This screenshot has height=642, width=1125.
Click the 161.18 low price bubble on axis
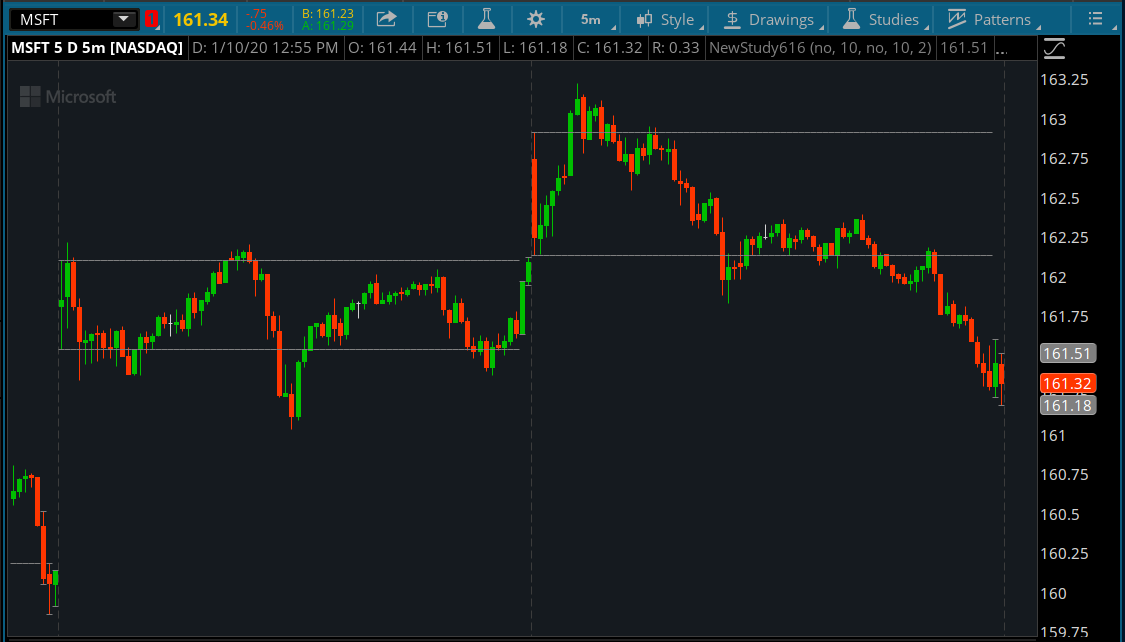point(1067,405)
